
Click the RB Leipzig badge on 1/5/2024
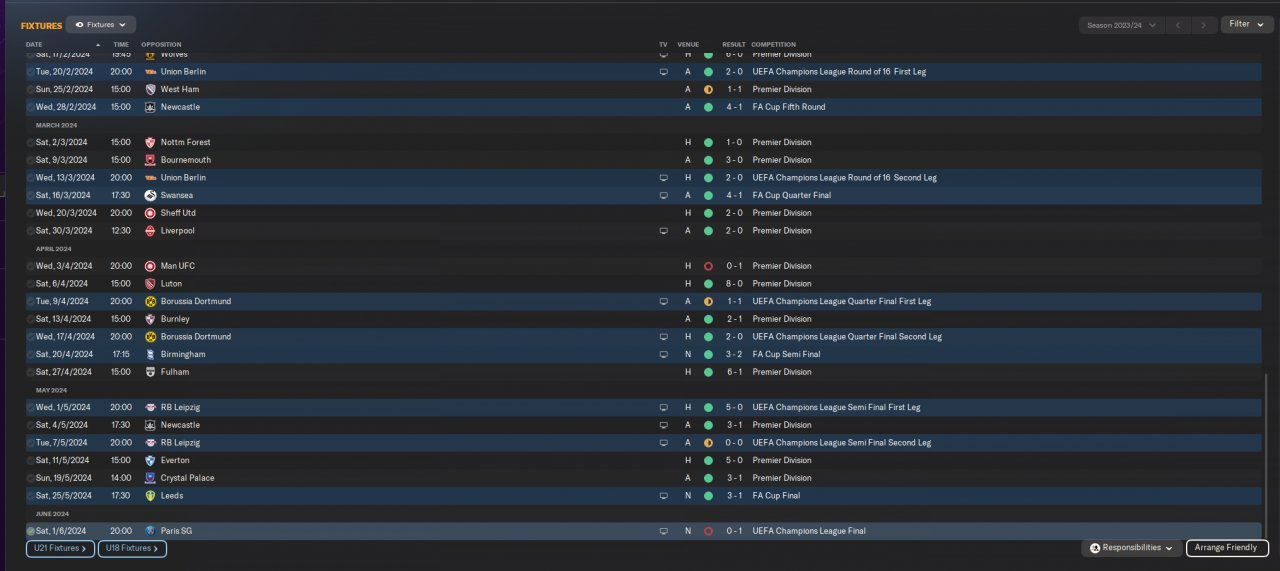point(150,407)
